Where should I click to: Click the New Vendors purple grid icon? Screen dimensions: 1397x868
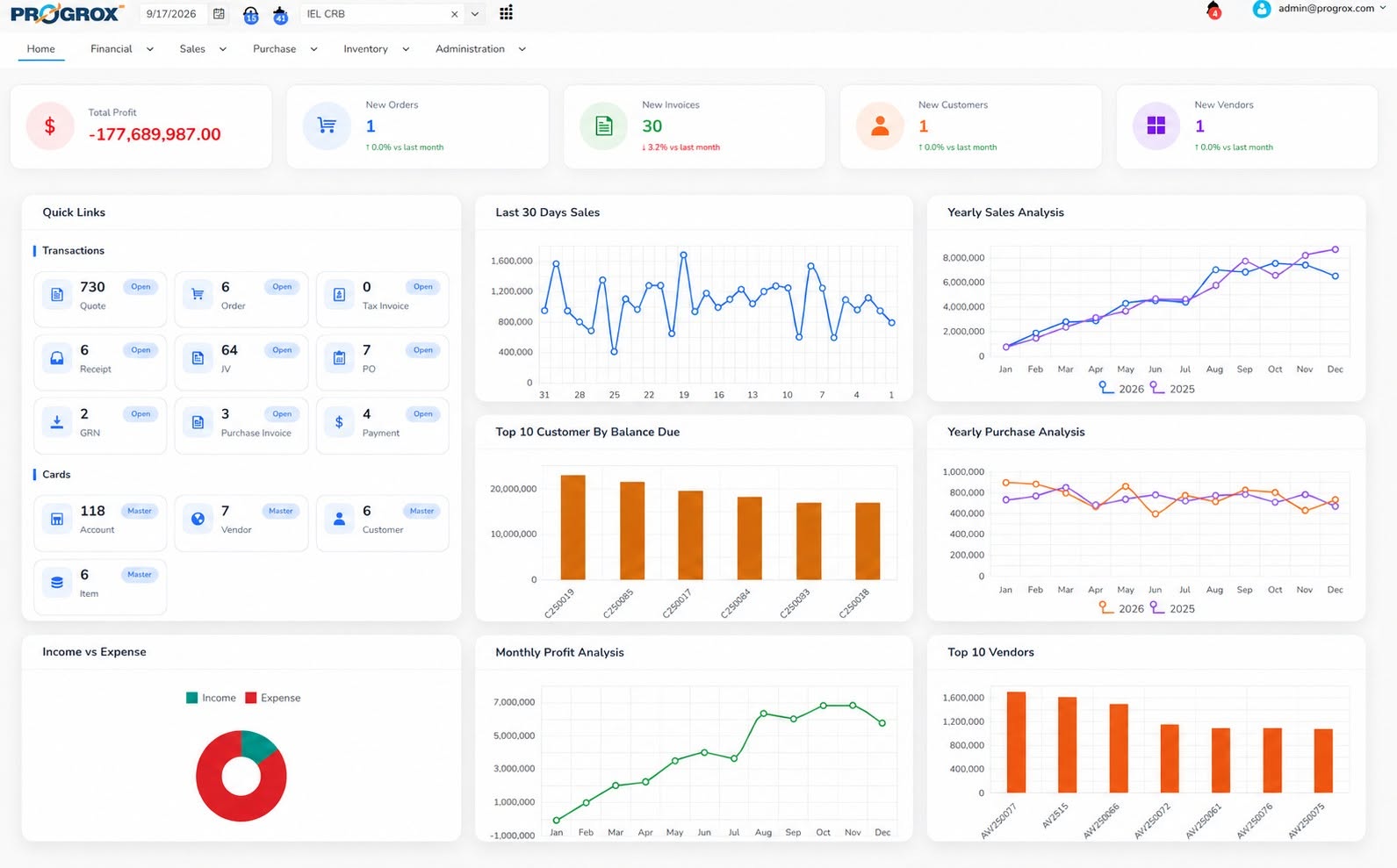[x=1156, y=126]
